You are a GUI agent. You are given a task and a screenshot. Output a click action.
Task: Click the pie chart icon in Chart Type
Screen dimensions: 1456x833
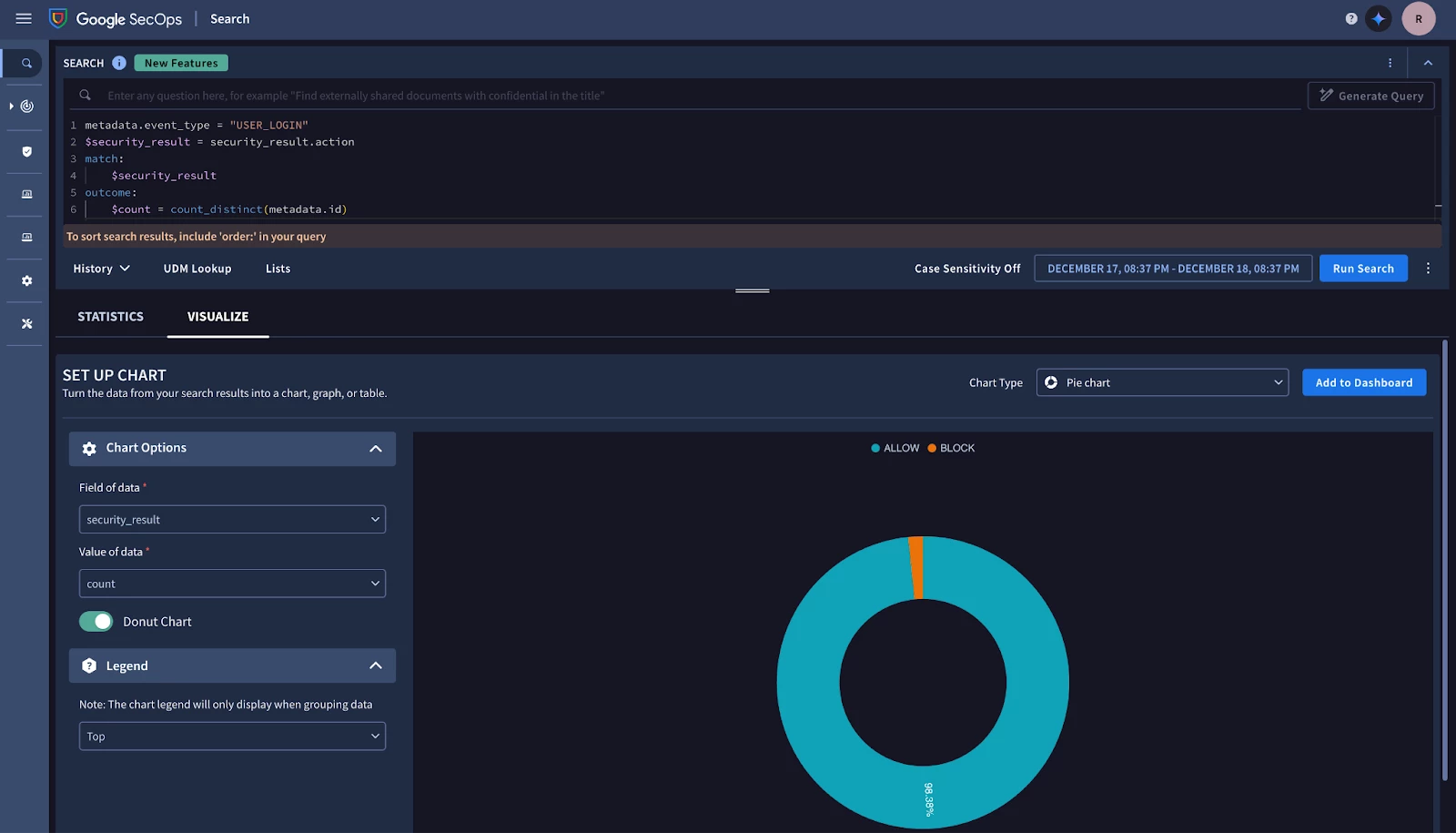[x=1051, y=382]
